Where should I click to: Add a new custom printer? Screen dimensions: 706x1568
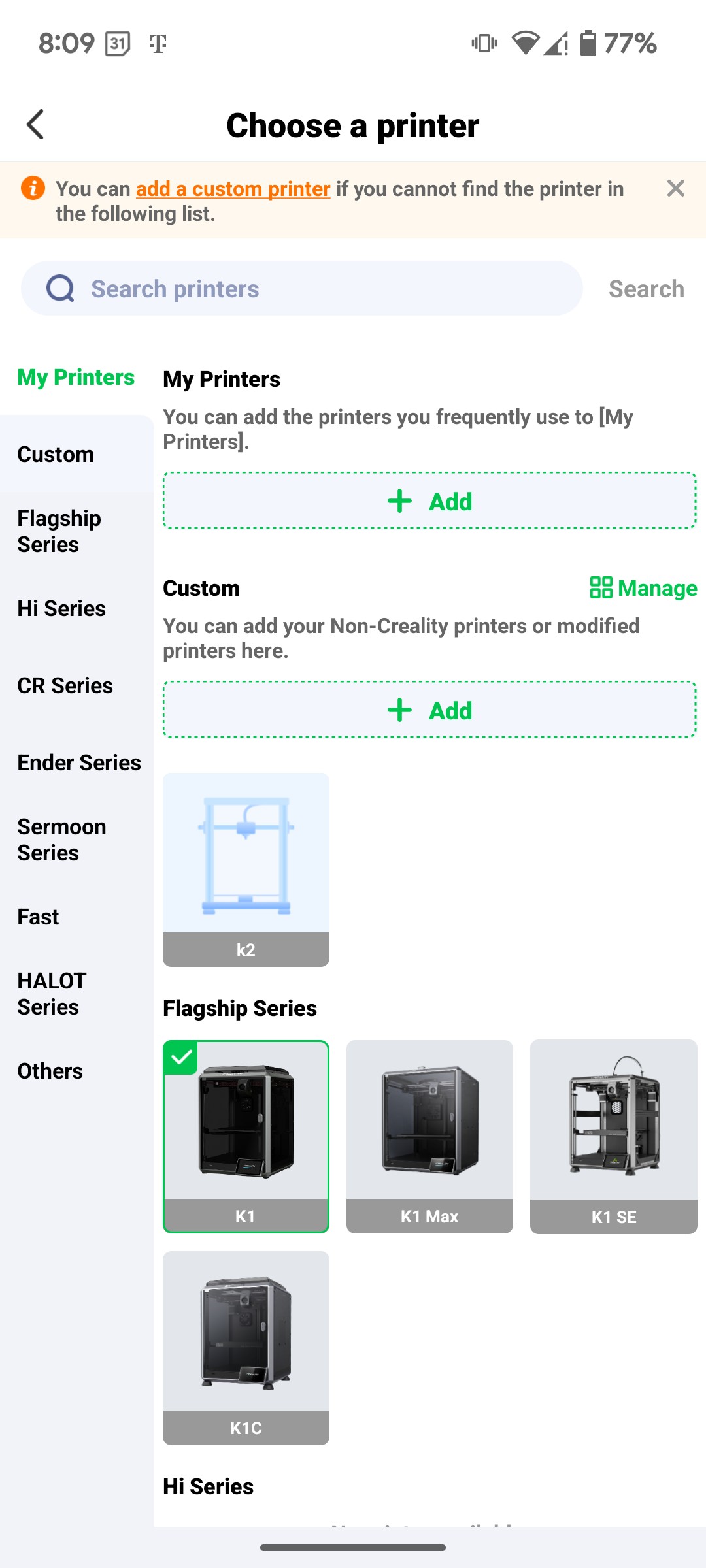point(429,710)
